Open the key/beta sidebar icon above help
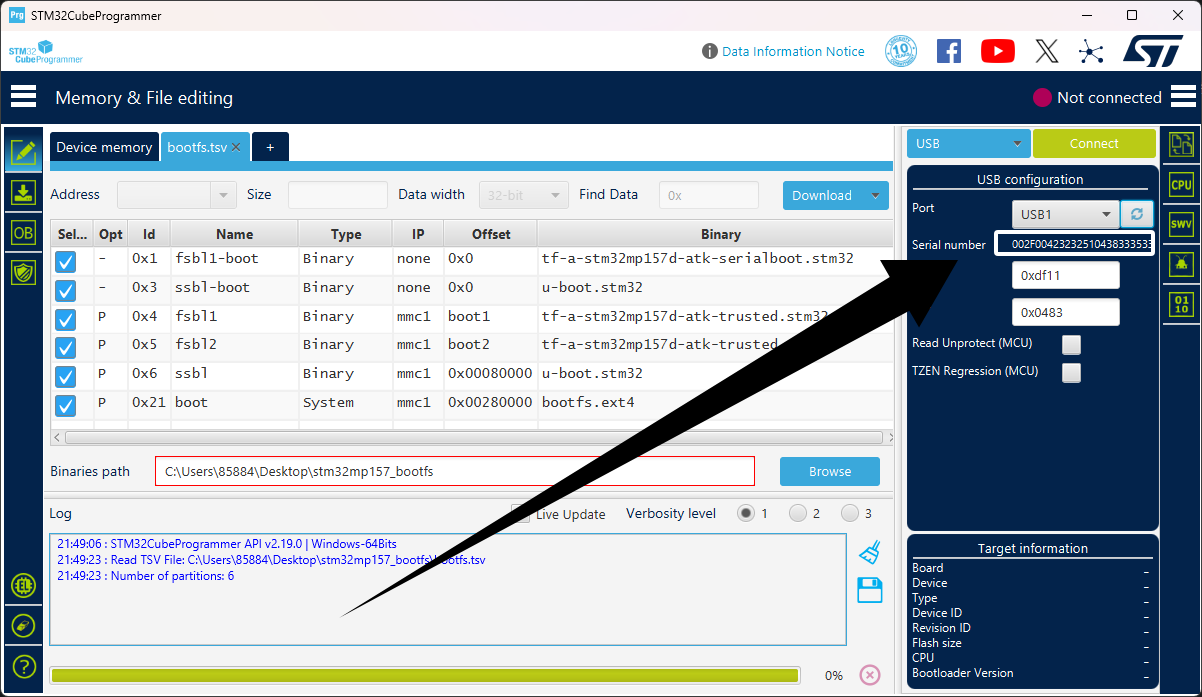This screenshot has width=1202, height=697. (x=23, y=626)
